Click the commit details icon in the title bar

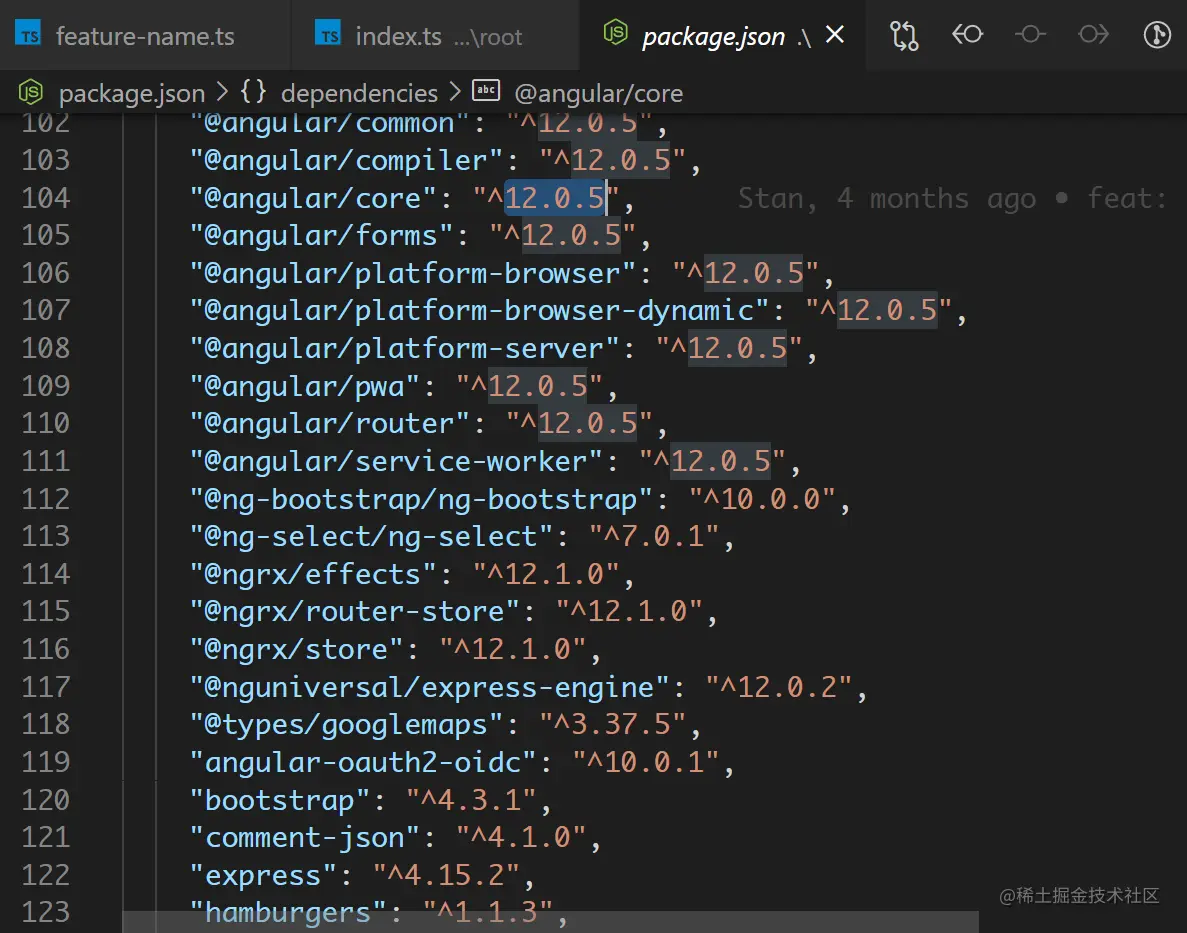click(1030, 35)
